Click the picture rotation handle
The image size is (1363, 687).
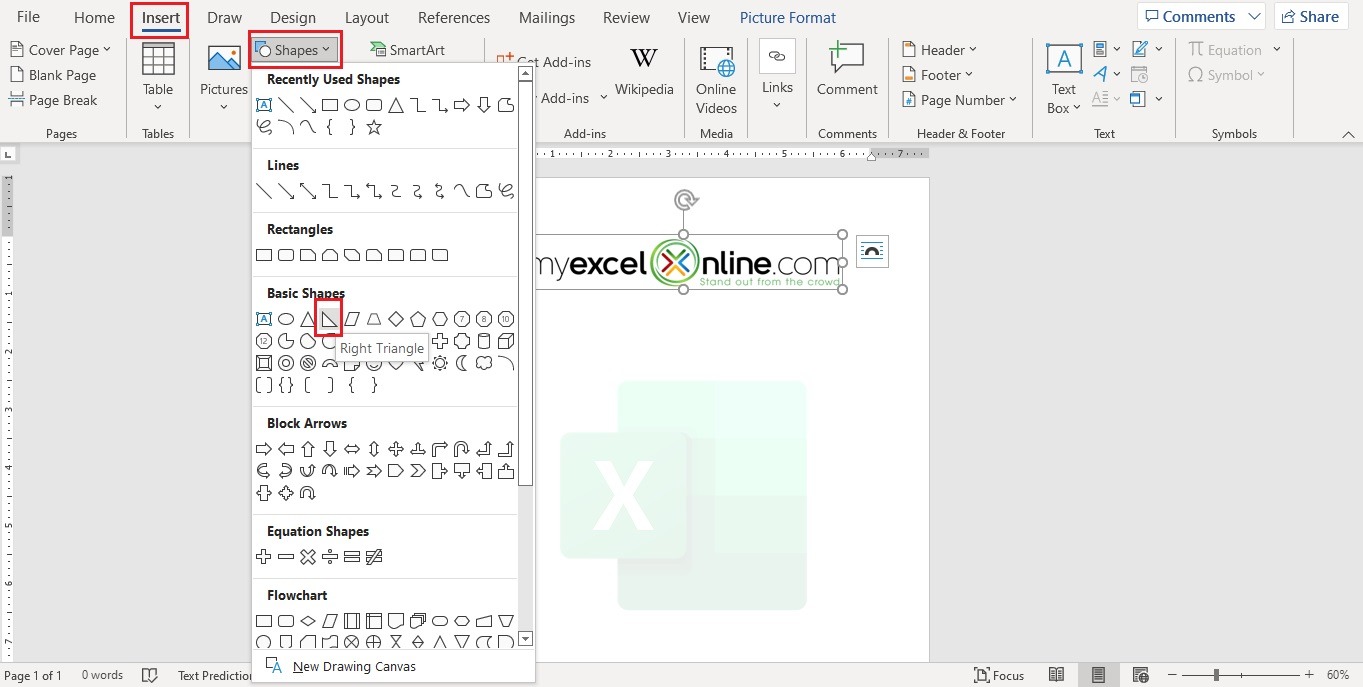click(685, 200)
